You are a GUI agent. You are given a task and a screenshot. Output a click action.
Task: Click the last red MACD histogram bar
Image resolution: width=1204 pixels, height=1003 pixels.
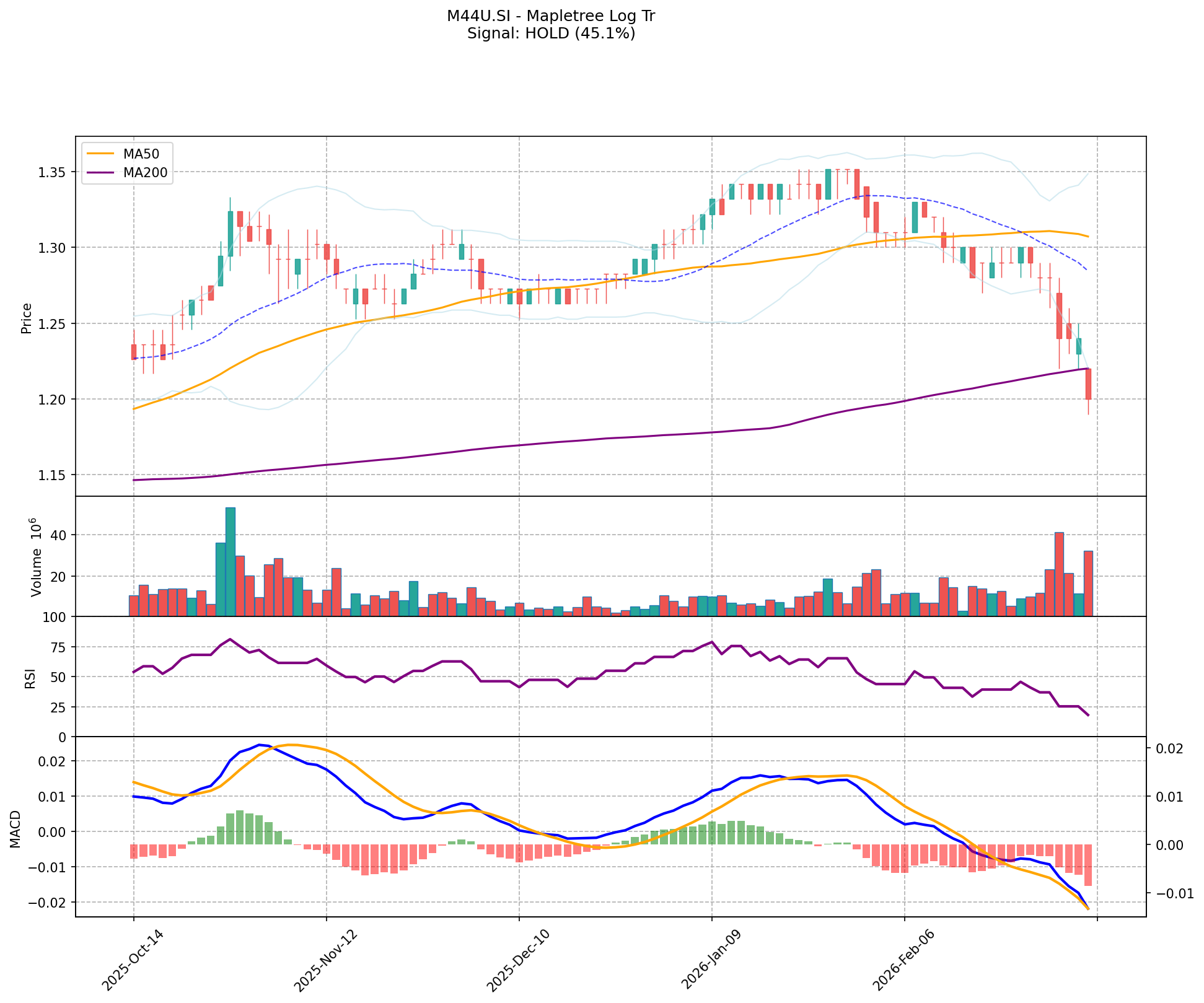1088,865
